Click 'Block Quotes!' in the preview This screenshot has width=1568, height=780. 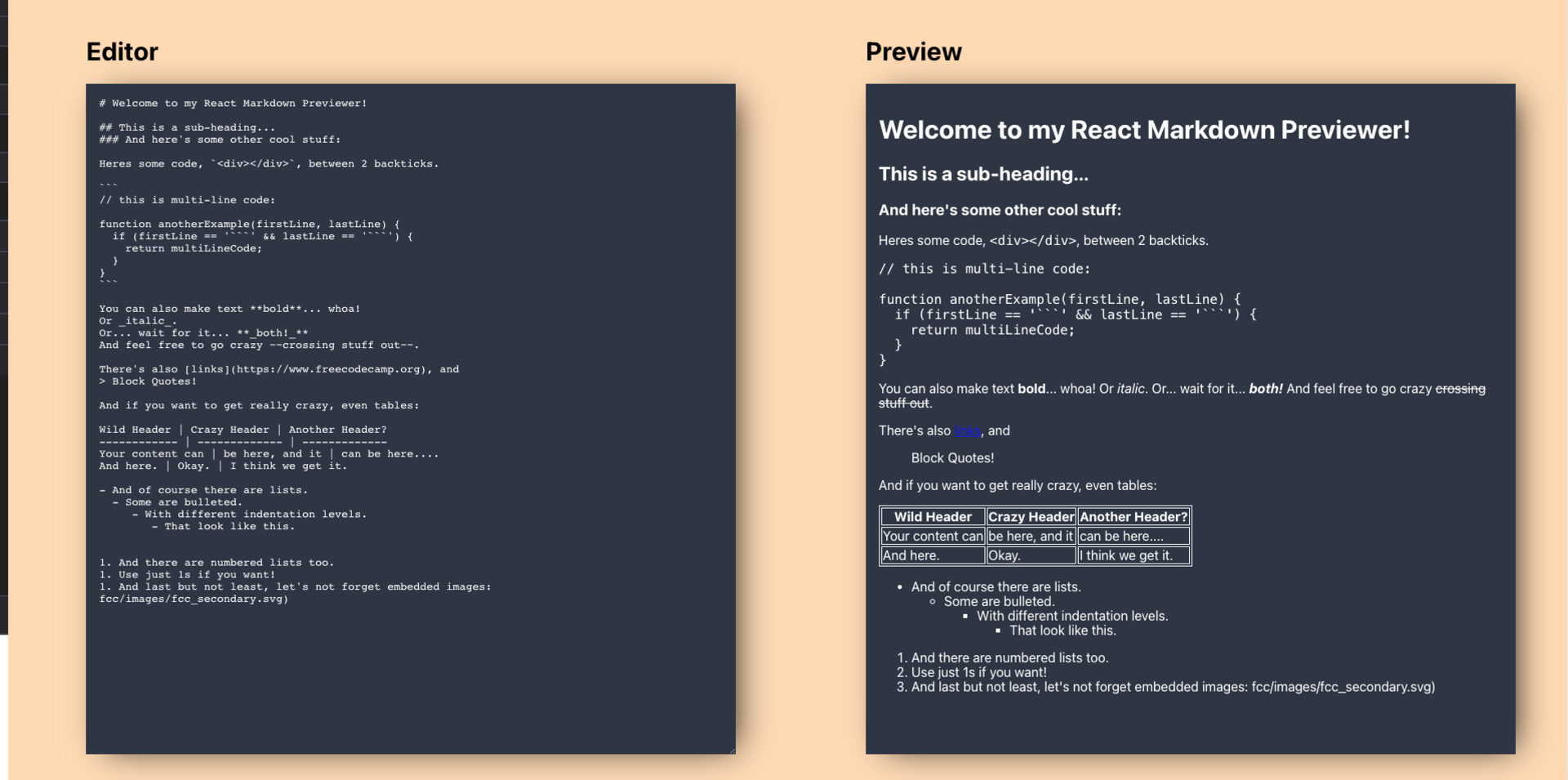[x=952, y=458]
